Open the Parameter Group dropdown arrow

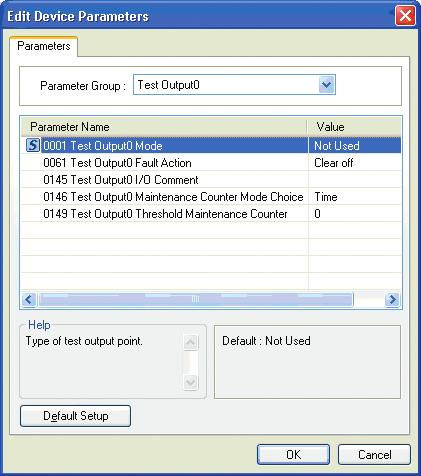pyautogui.click(x=326, y=85)
